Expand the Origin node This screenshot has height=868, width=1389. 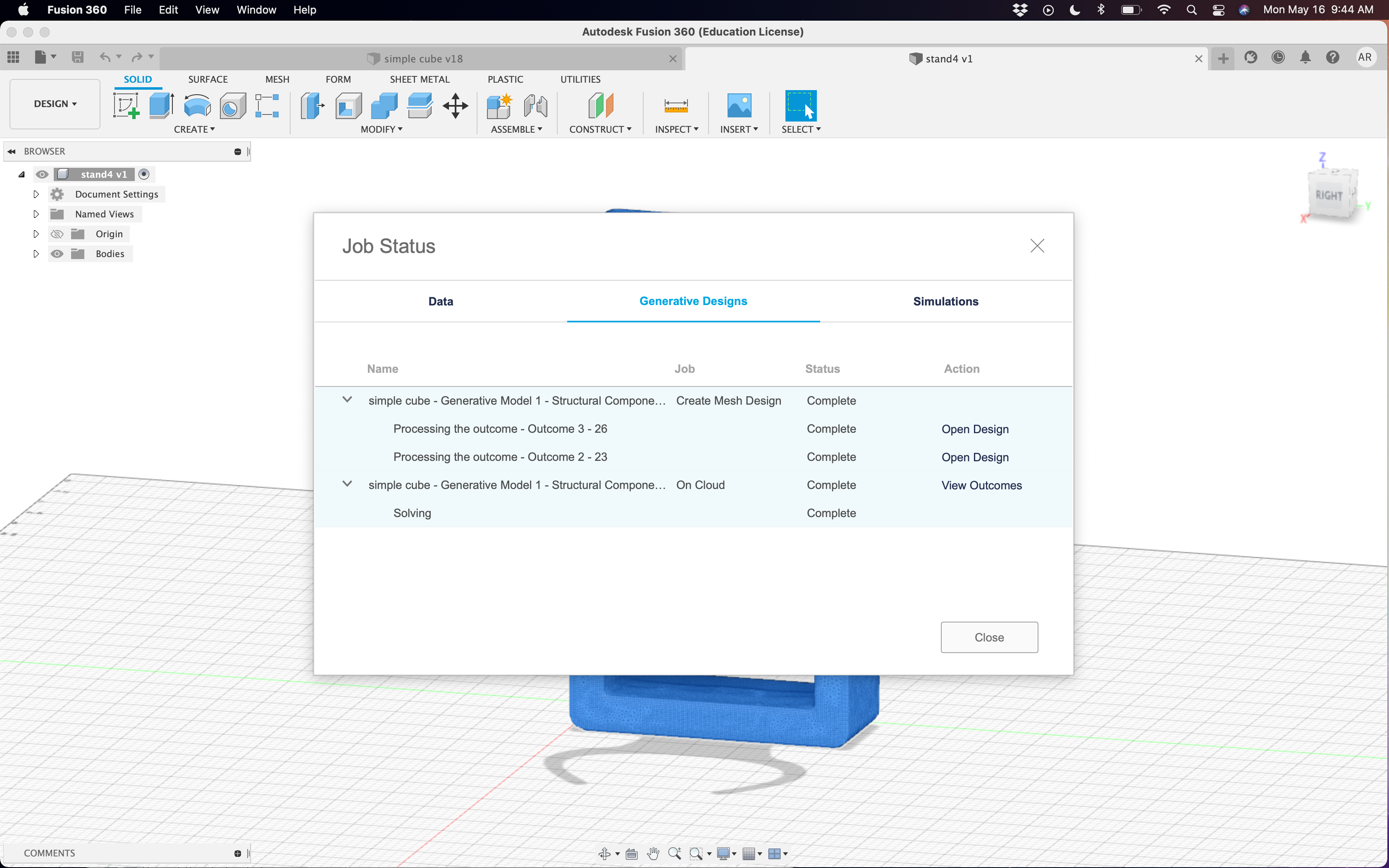(x=36, y=234)
